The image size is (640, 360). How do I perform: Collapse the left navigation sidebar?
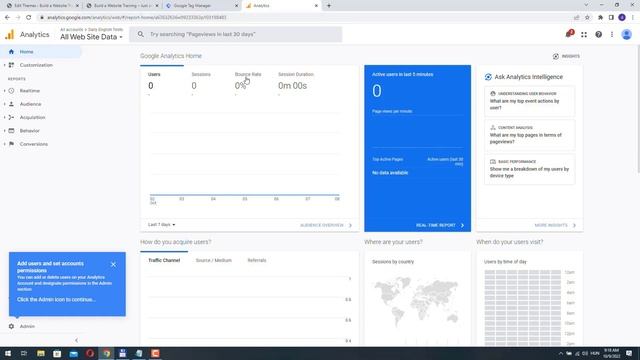point(76,340)
